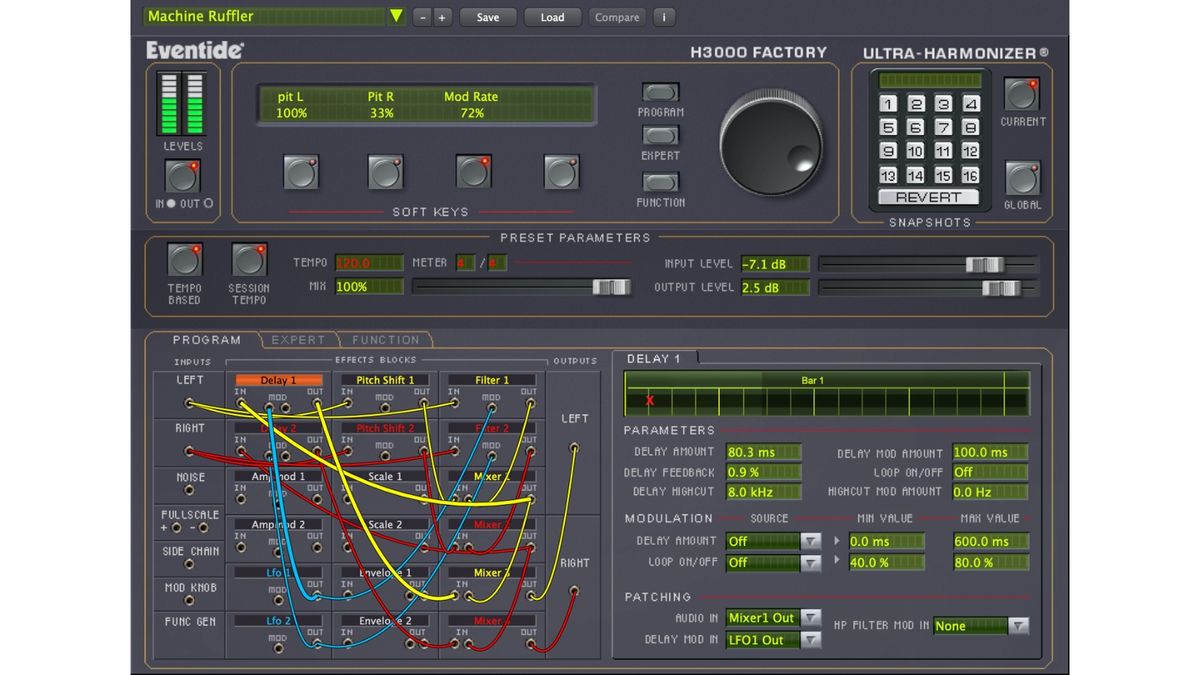Select the Lfo 1 block
The image size is (1200, 675).
(x=277, y=572)
